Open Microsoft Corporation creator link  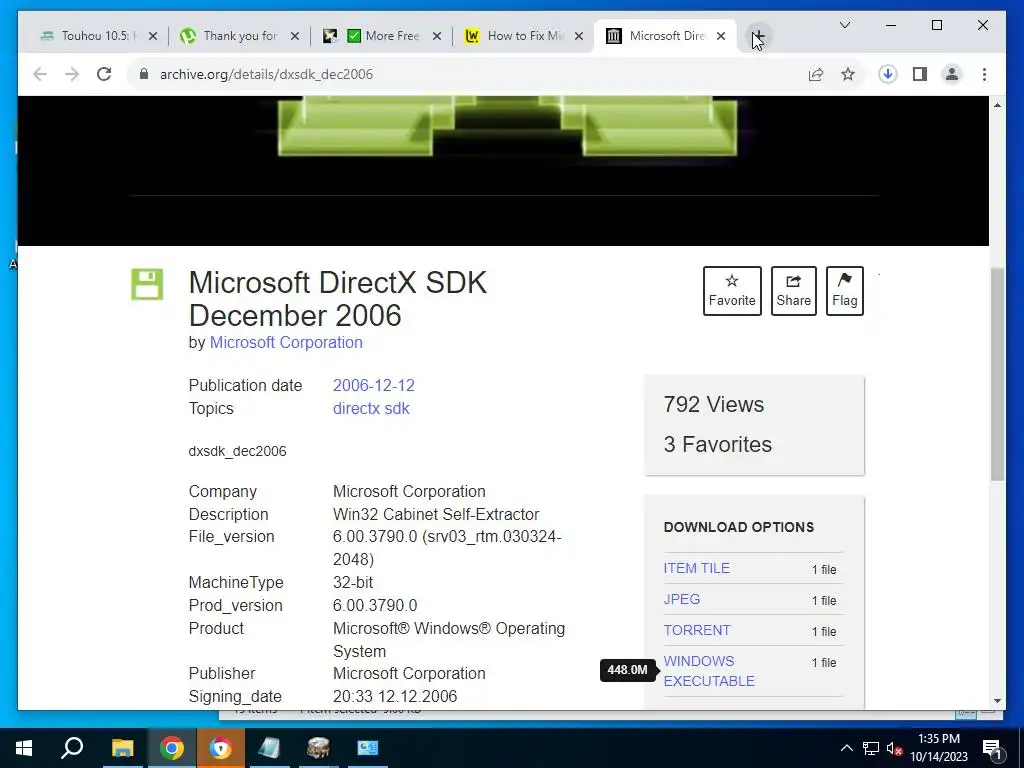coord(286,342)
